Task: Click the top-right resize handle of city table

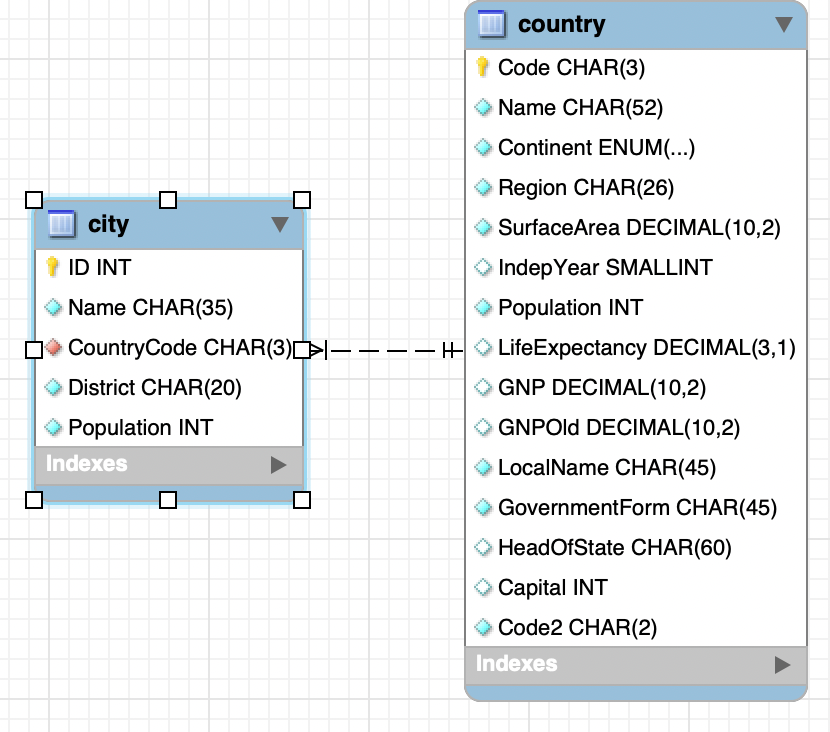Action: tap(302, 200)
